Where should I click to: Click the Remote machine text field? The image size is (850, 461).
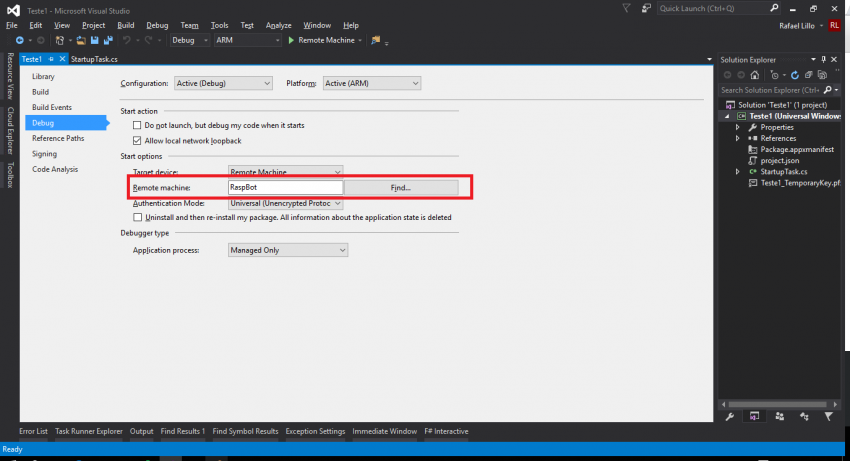tap(285, 187)
